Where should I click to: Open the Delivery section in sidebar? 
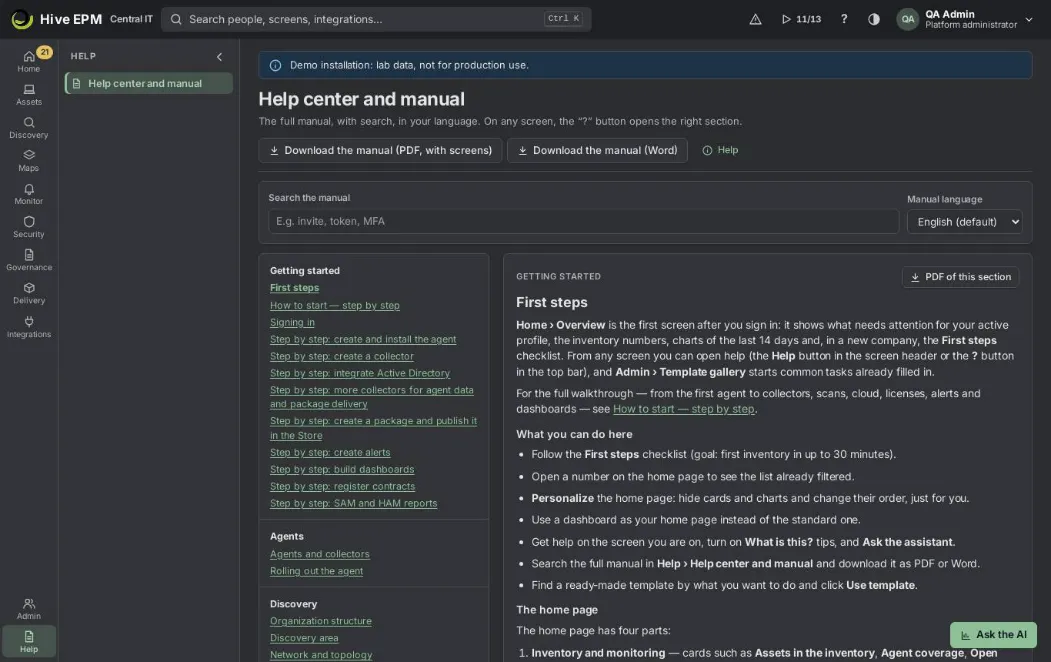click(x=28, y=293)
